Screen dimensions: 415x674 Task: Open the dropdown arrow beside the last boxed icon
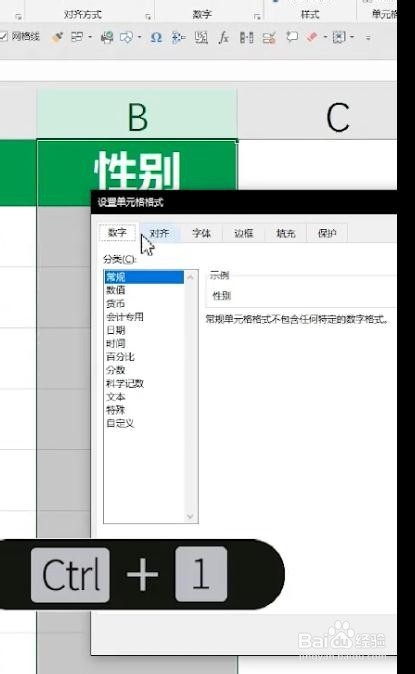[352, 37]
